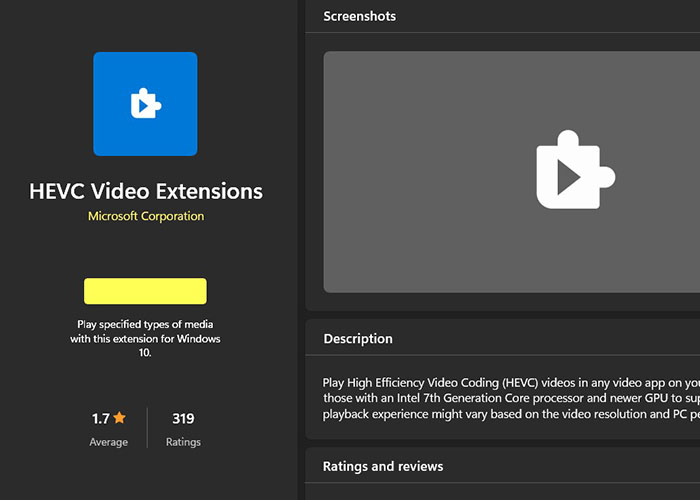This screenshot has width=700, height=500.
Task: Select the Screenshots section header
Action: coord(359,16)
